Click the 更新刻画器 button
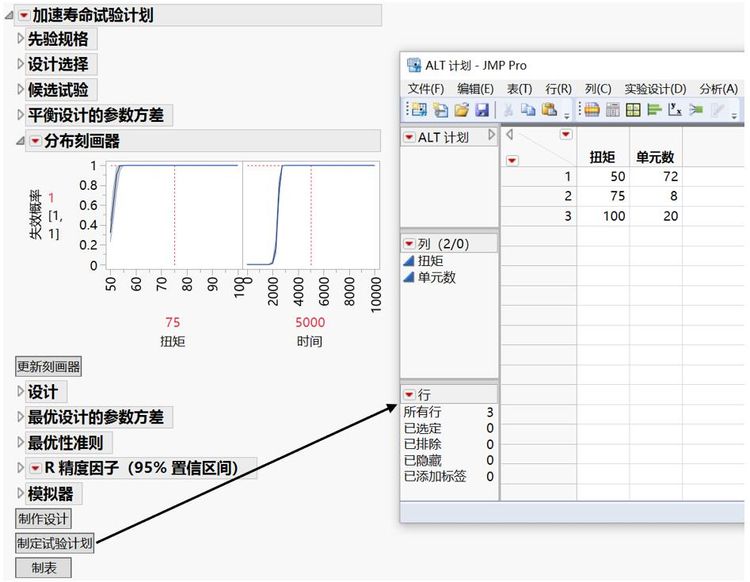The height and width of the screenshot is (582, 750). (x=48, y=367)
